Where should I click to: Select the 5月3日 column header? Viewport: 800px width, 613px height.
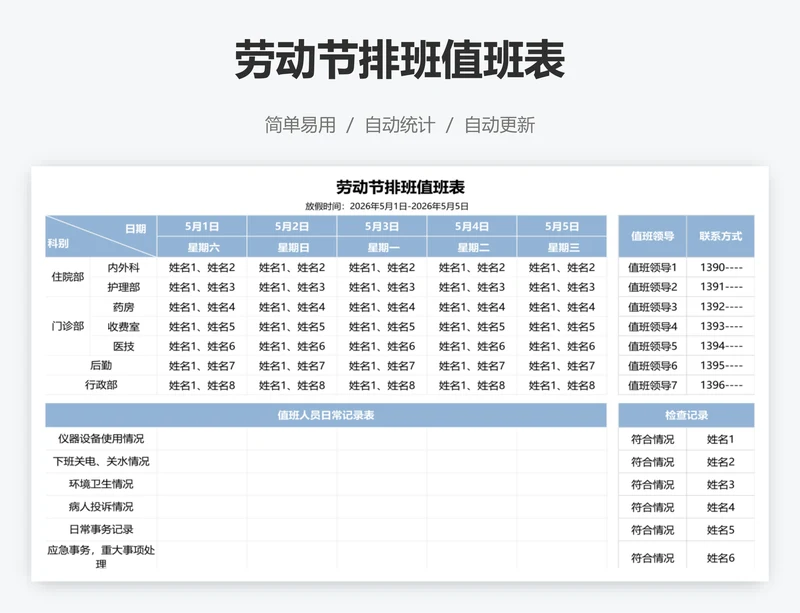tap(382, 226)
